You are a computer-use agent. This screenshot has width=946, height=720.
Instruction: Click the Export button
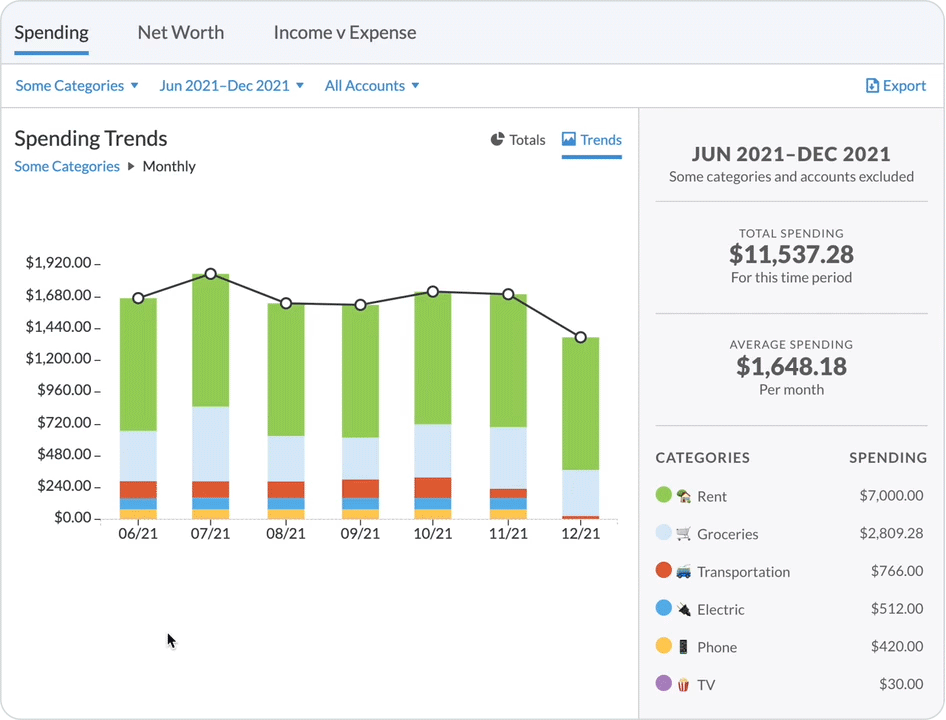pos(895,86)
